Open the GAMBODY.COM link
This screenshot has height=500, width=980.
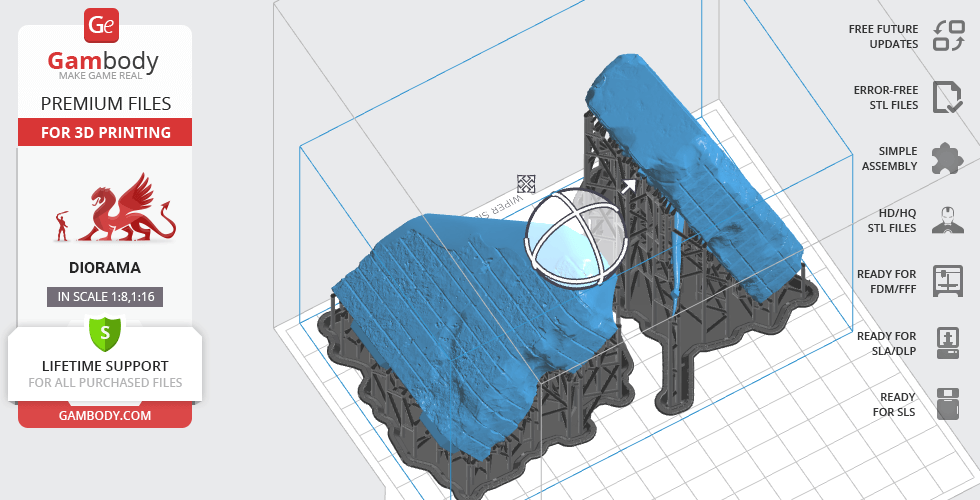(105, 414)
